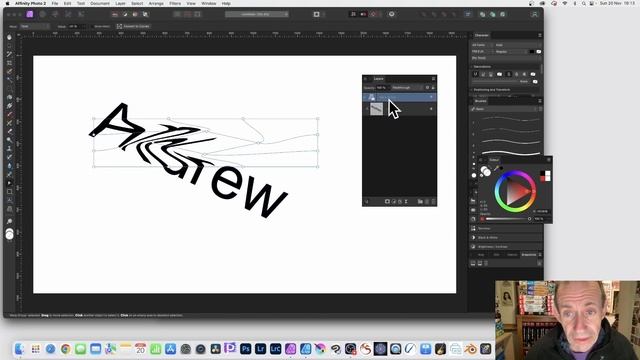Open Lightroom Classic from the Dock
The height and width of the screenshot is (360, 640).
[x=276, y=349]
